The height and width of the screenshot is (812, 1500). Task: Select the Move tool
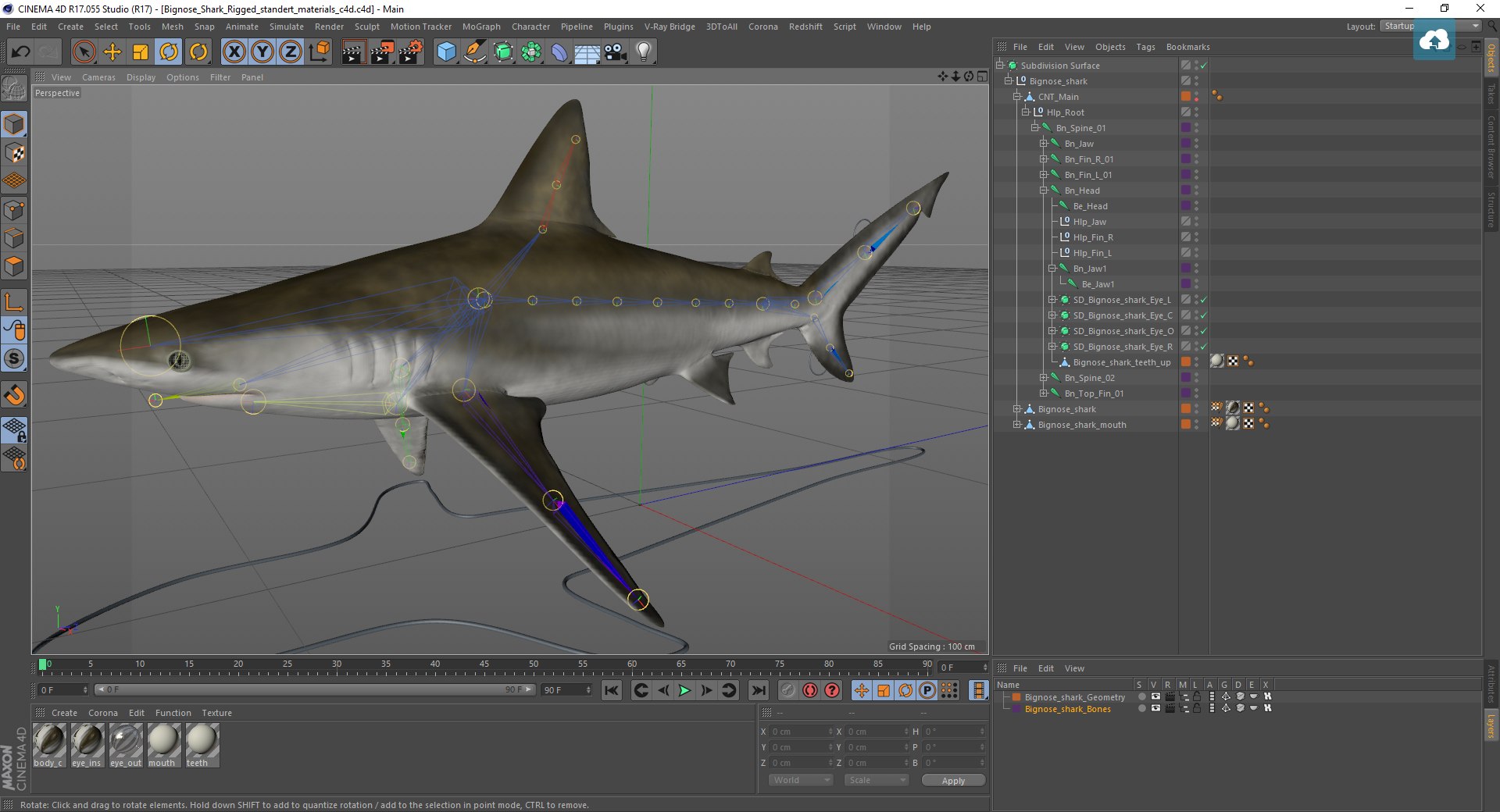[112, 52]
